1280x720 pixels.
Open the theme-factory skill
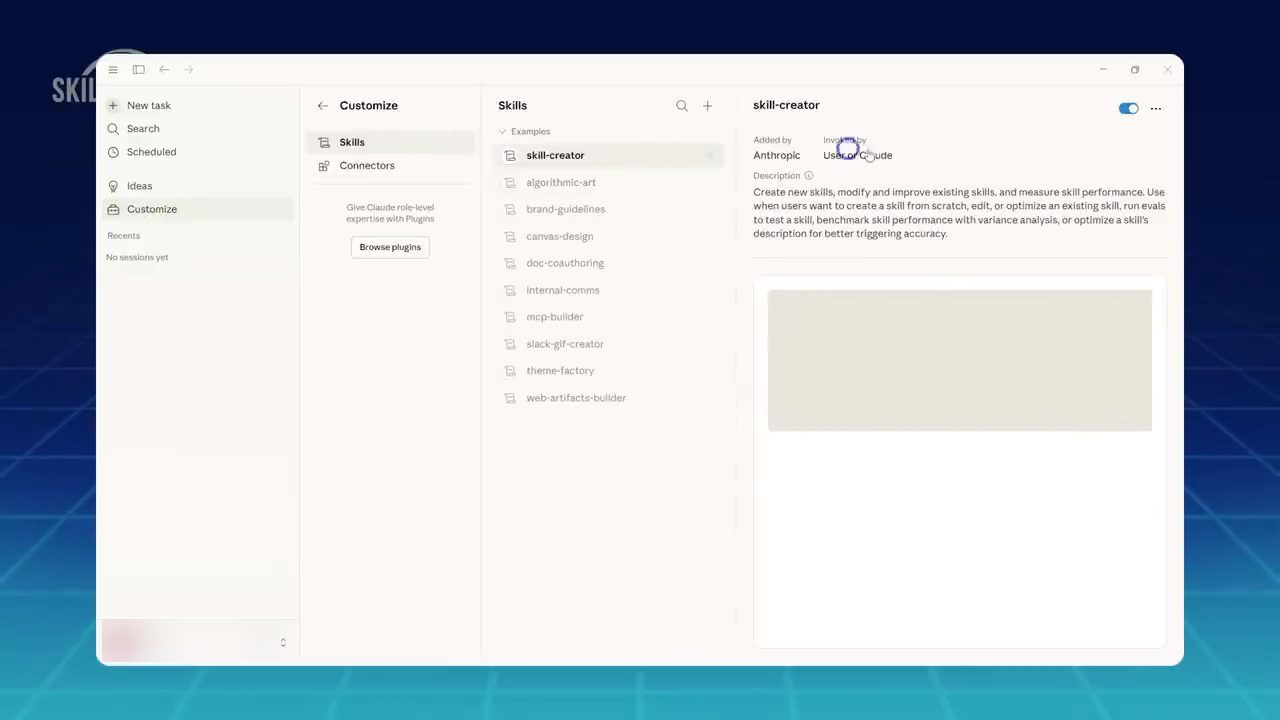tap(608, 372)
